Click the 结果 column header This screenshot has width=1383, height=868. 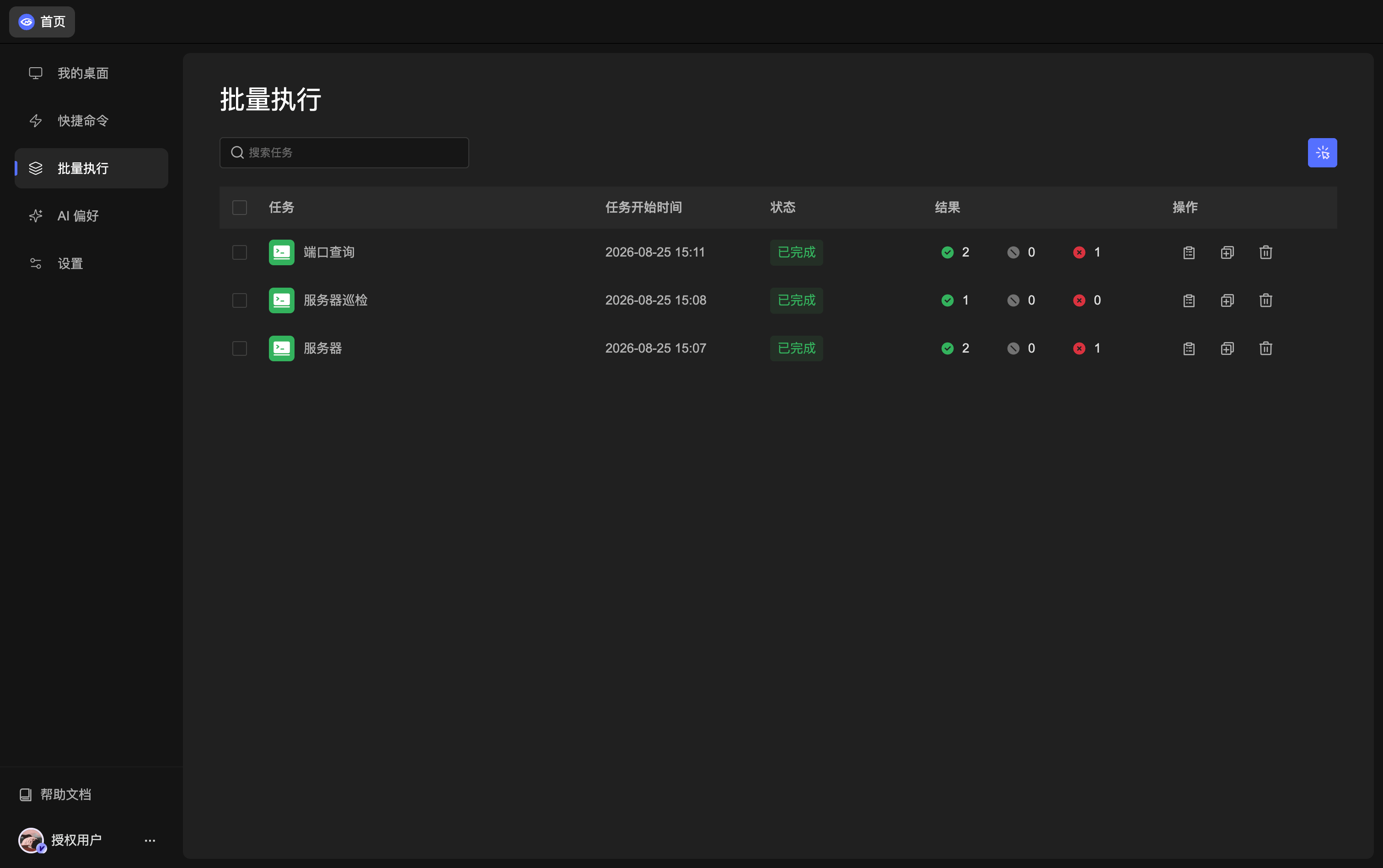tap(947, 207)
